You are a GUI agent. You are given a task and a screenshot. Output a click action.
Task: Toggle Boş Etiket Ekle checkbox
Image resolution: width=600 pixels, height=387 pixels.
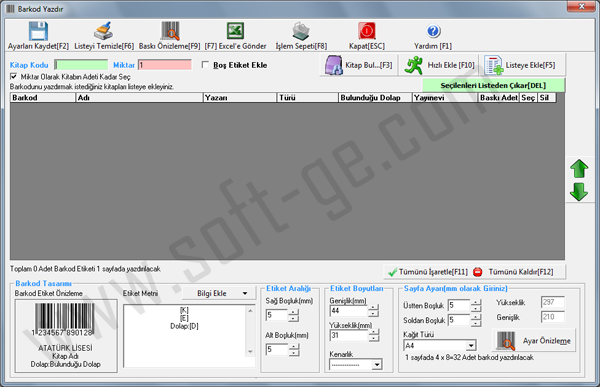(x=205, y=65)
